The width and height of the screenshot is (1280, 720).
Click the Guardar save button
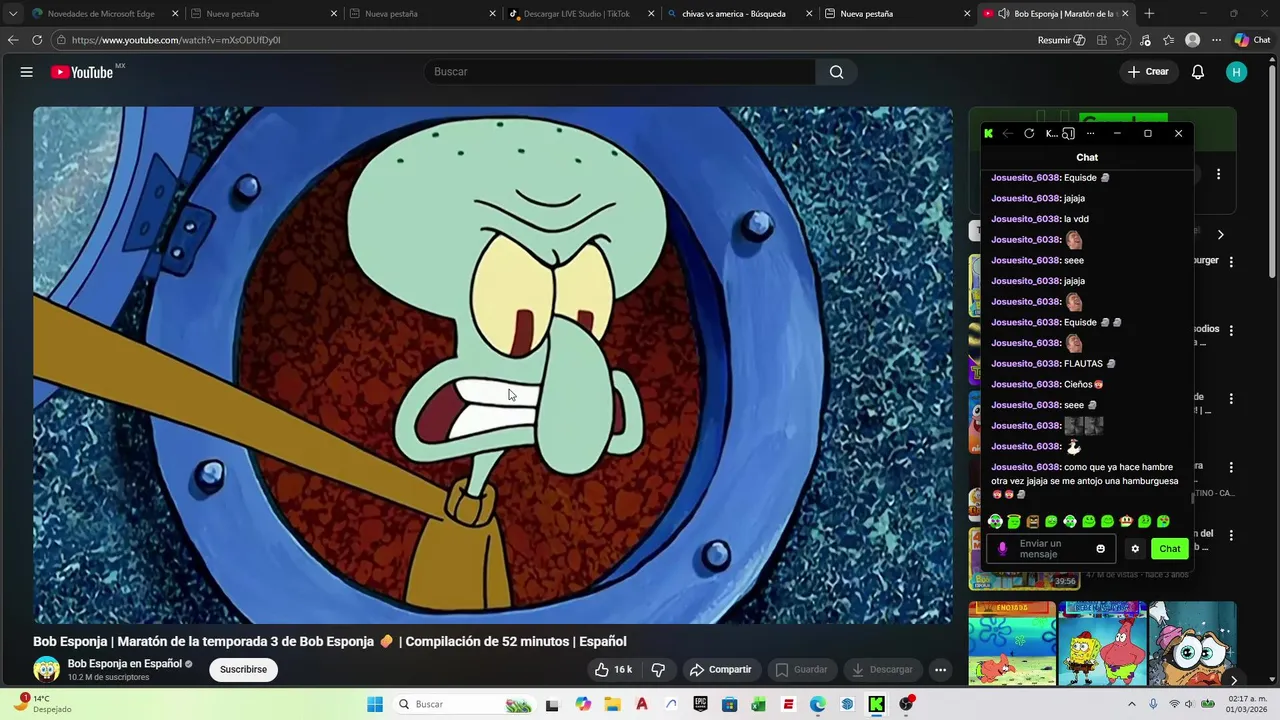pyautogui.click(x=801, y=669)
